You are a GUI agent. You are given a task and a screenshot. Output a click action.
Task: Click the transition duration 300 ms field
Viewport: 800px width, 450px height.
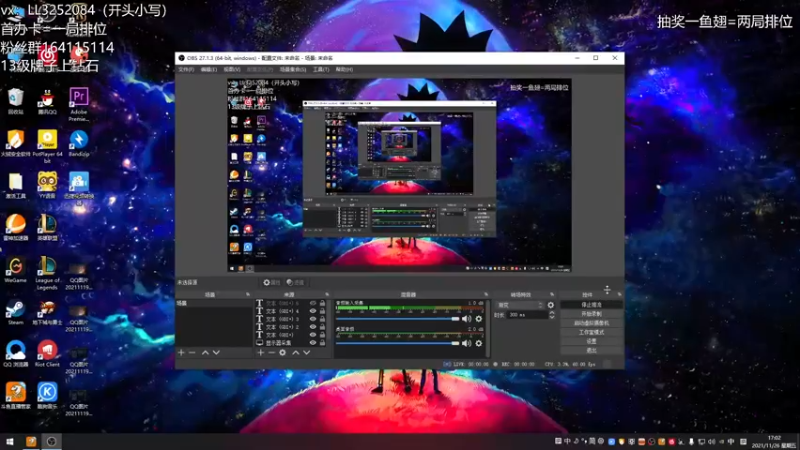pyautogui.click(x=528, y=315)
